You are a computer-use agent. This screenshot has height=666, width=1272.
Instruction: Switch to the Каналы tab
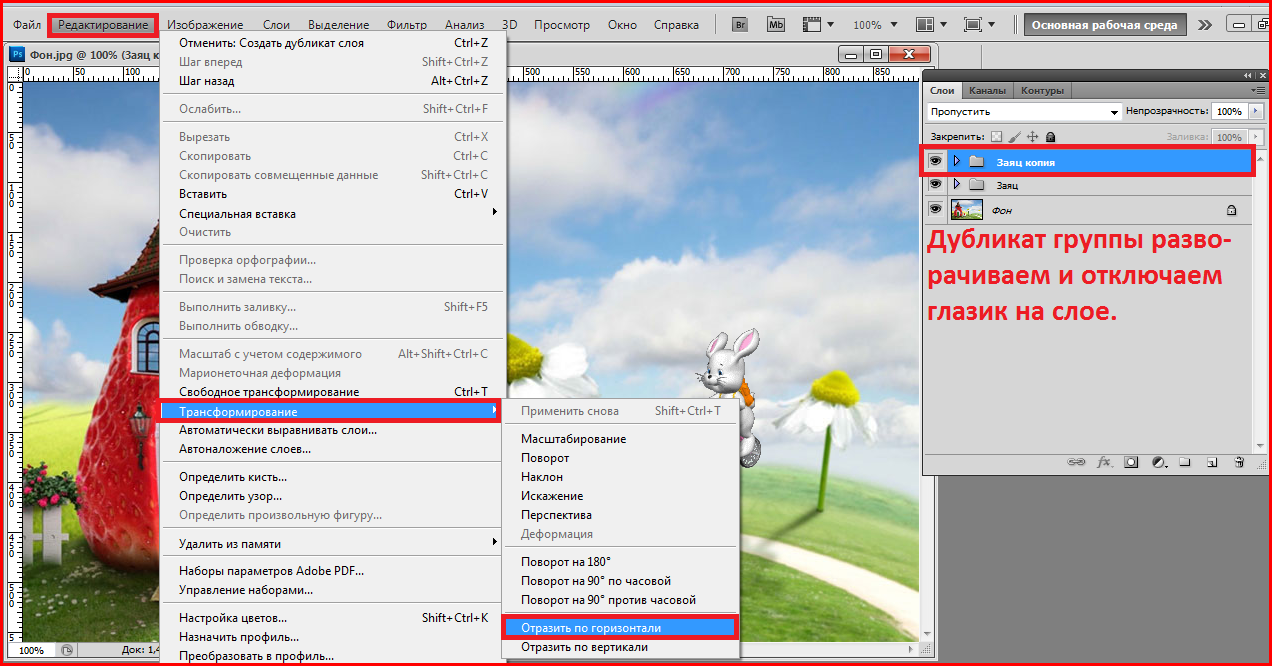(987, 90)
